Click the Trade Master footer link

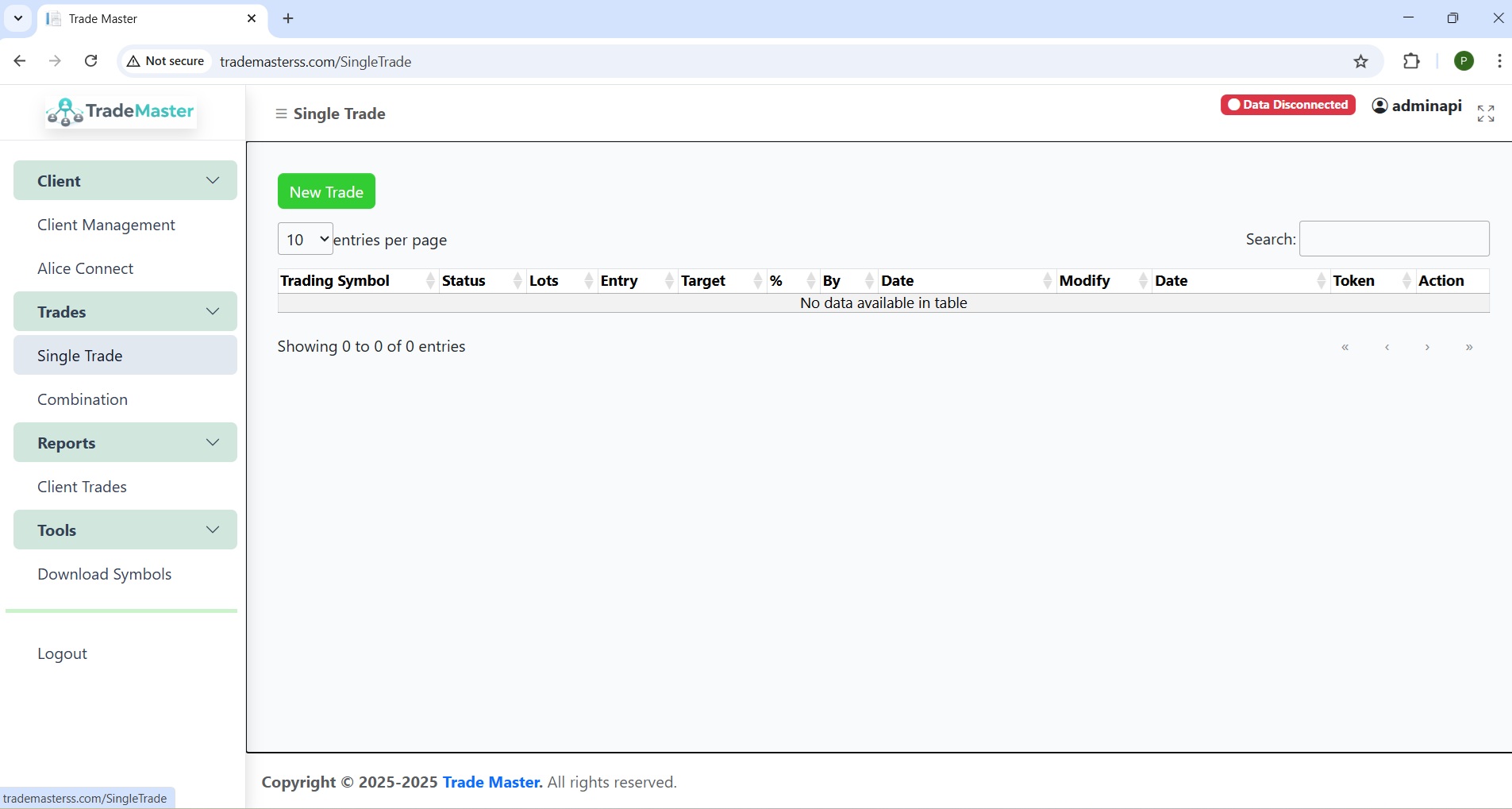[x=492, y=782]
